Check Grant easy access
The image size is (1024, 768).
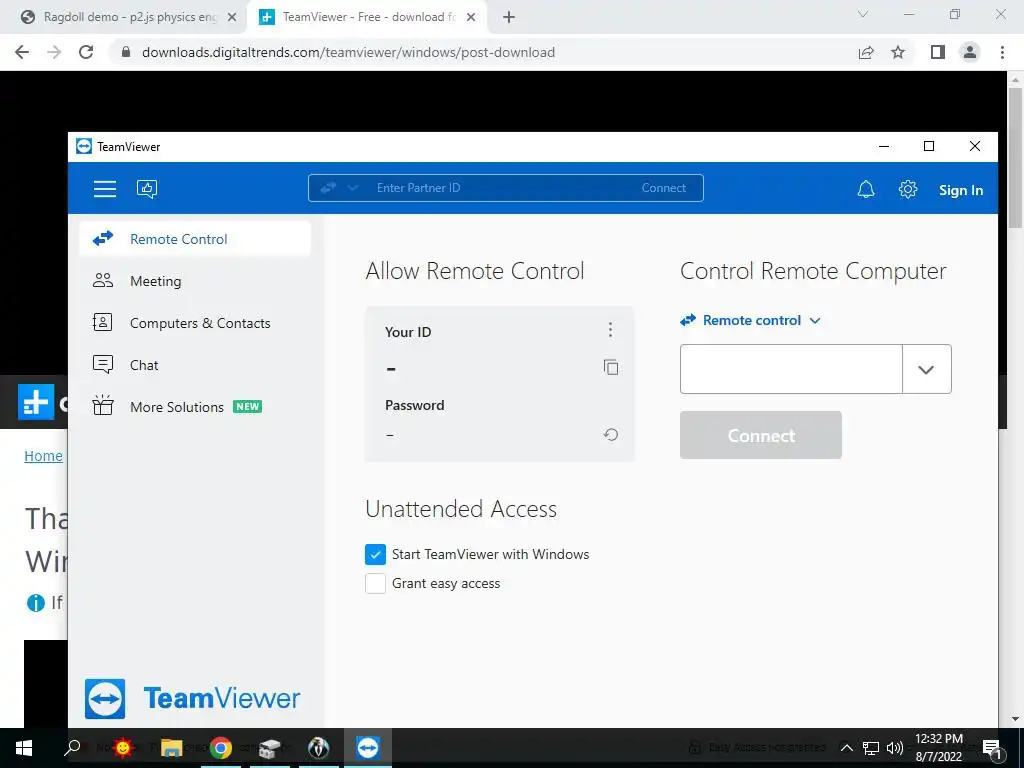click(x=376, y=583)
